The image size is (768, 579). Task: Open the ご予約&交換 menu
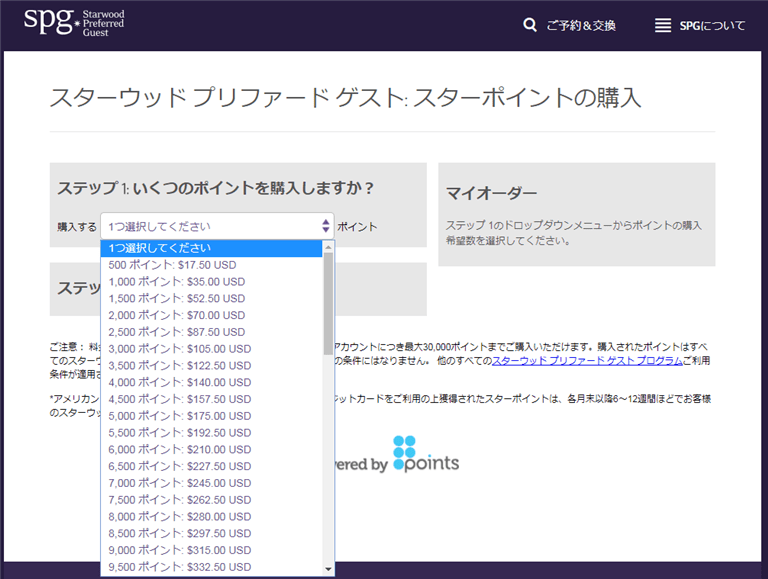point(580,25)
